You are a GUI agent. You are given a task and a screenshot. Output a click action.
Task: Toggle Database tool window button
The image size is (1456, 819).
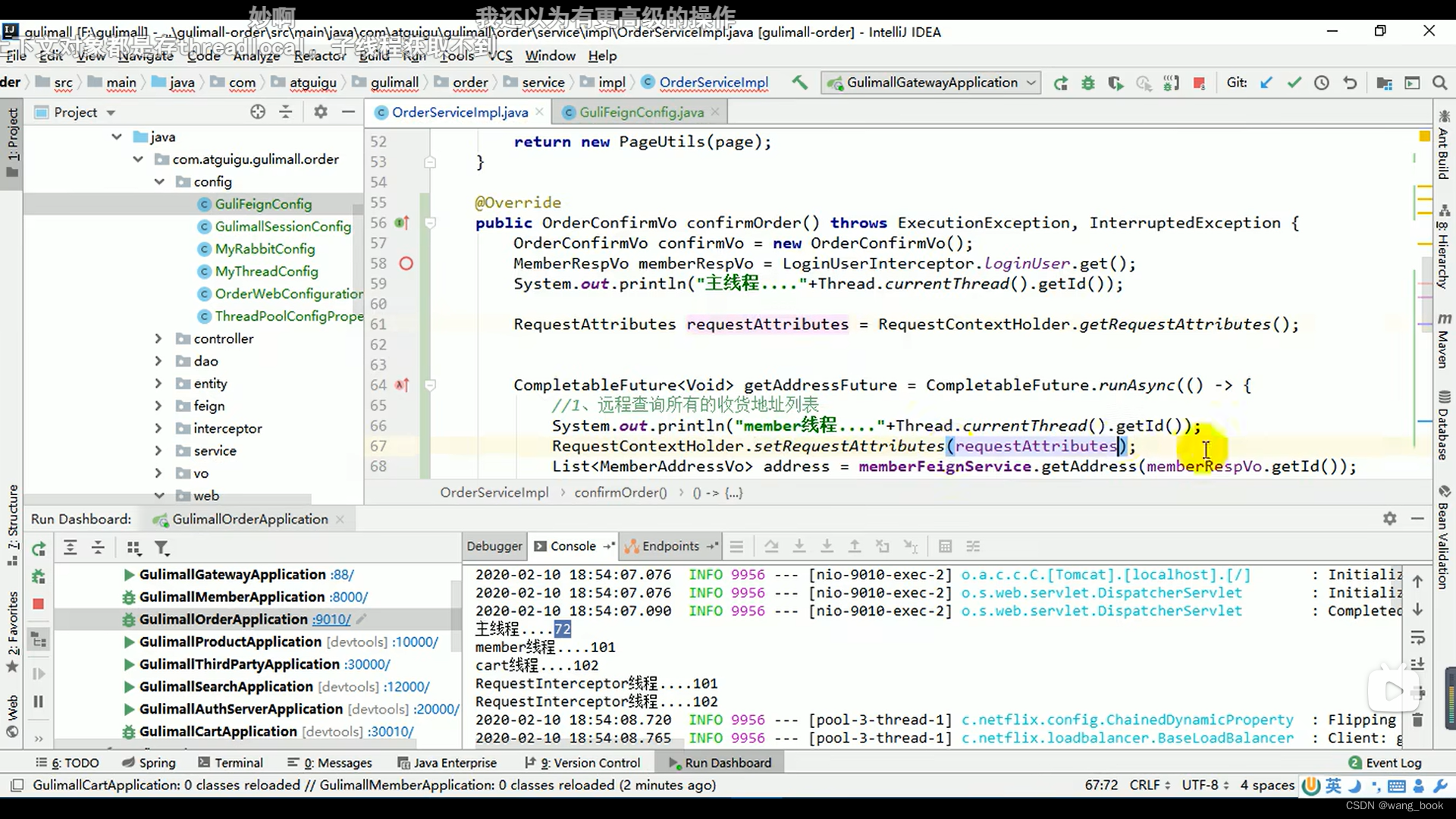pyautogui.click(x=1444, y=425)
